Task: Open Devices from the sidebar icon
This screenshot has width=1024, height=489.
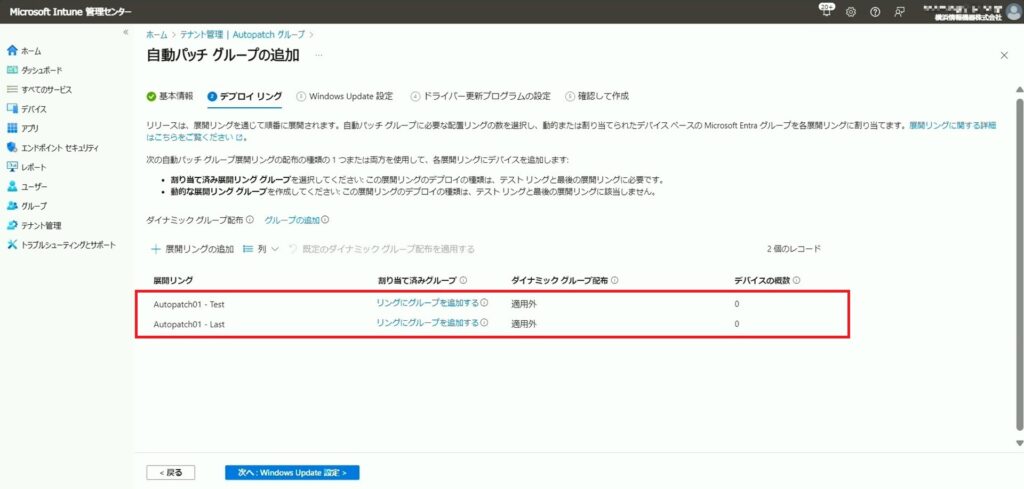Action: tap(12, 109)
